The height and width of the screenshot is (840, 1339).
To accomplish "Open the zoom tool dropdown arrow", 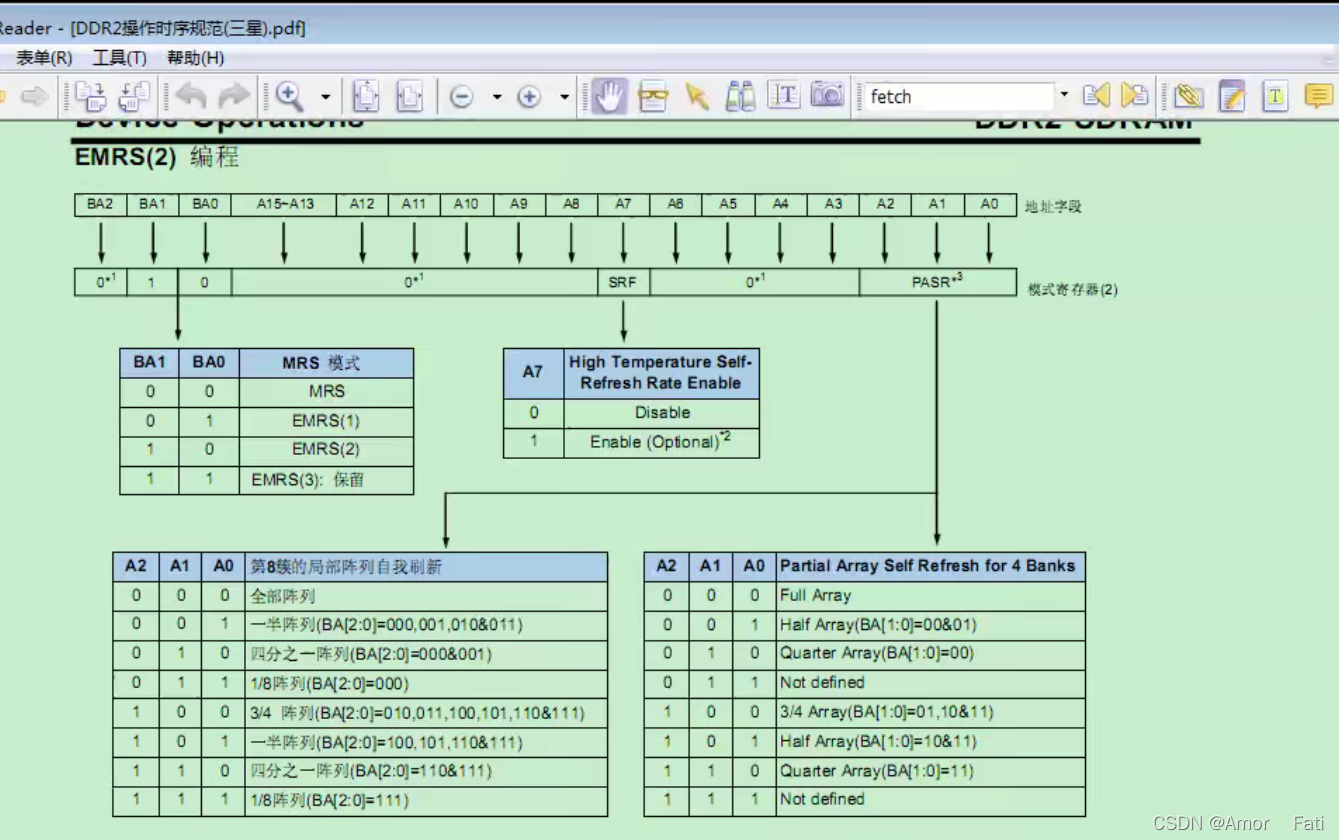I will [x=326, y=97].
